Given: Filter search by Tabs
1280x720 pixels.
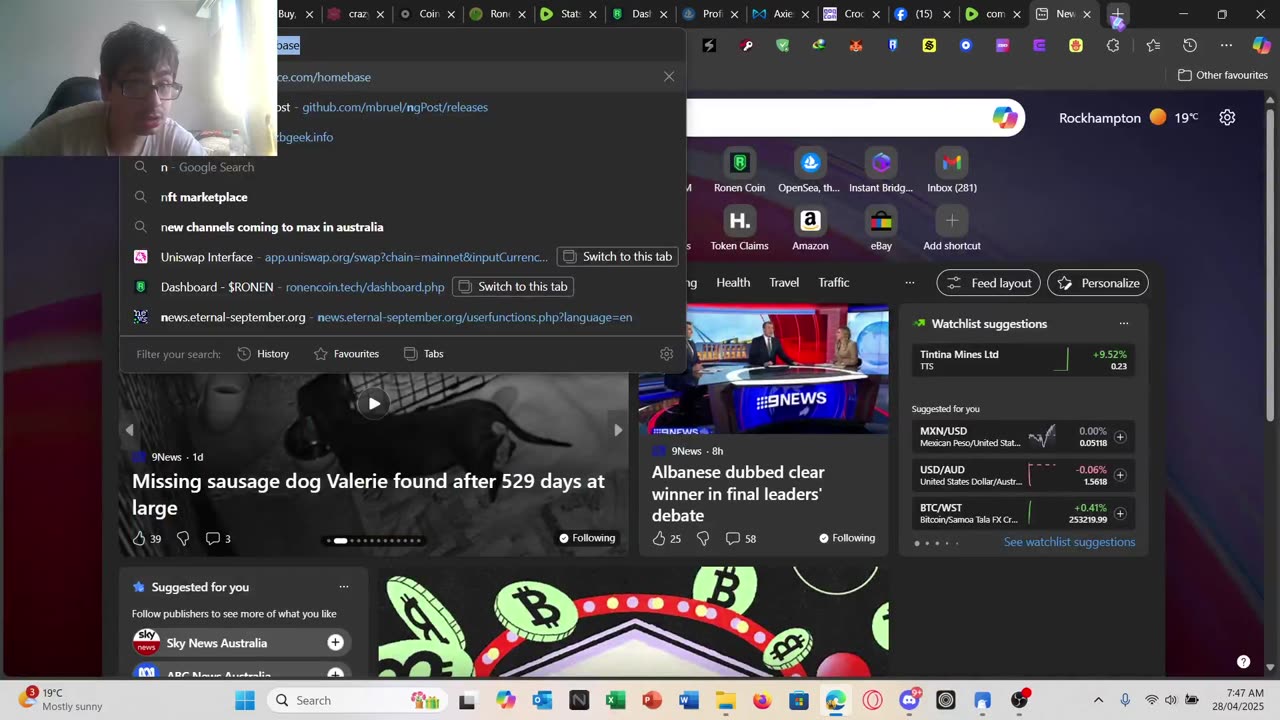Looking at the screenshot, I should click(423, 354).
